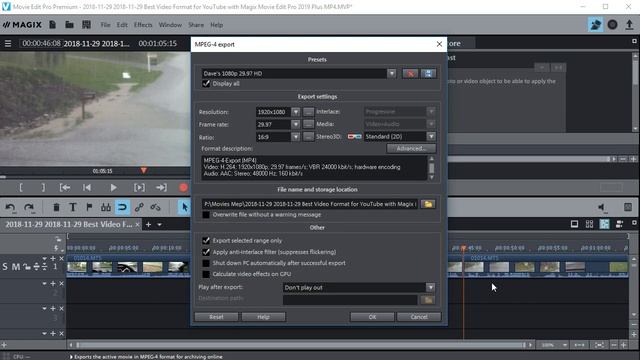Select the Title editor T tool
The width and height of the screenshot is (640, 360).
(x=73, y=207)
